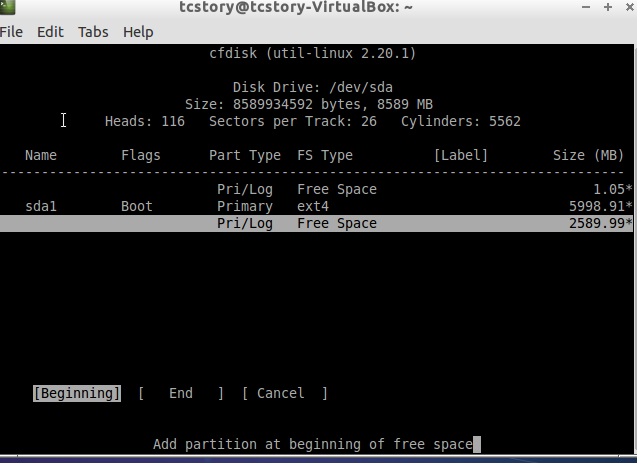Screen dimensions: 637x463
Task: Click the Add partition hint text
Action: pyautogui.click(x=313, y=444)
